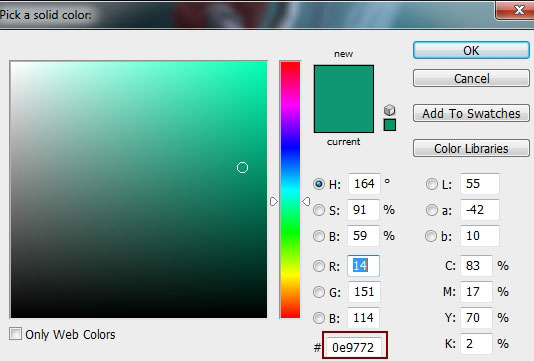Click the G field showing 151
The height and width of the screenshot is (361, 534).
[364, 292]
